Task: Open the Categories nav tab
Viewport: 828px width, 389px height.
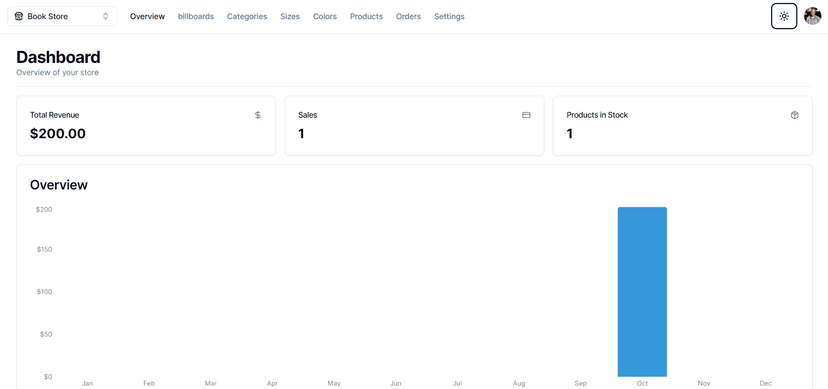Action: tap(247, 16)
